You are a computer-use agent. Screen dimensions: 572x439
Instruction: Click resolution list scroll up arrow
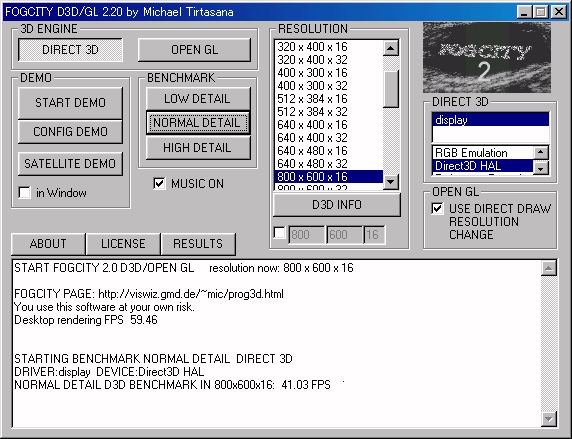pyautogui.click(x=391, y=48)
